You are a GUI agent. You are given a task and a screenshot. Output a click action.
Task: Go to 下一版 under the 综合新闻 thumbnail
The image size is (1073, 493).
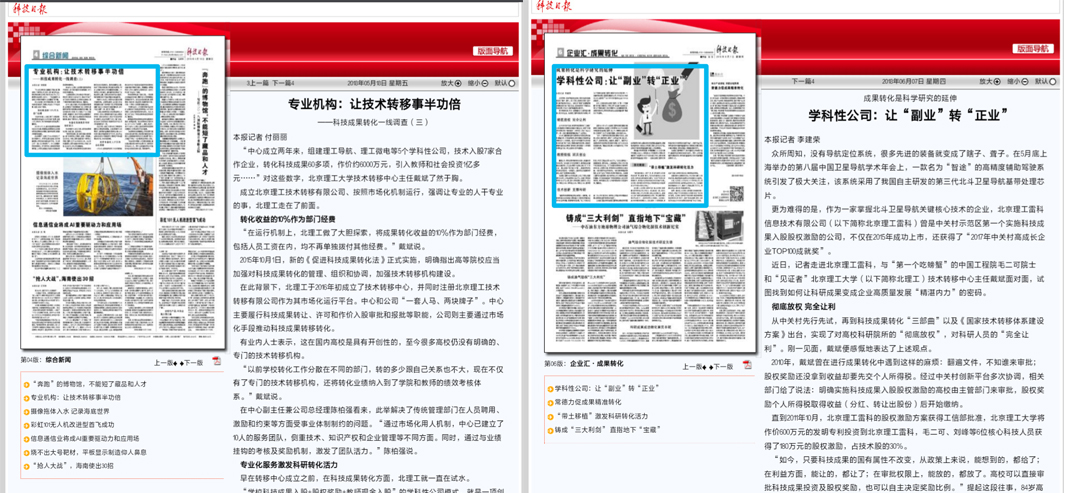(x=192, y=363)
